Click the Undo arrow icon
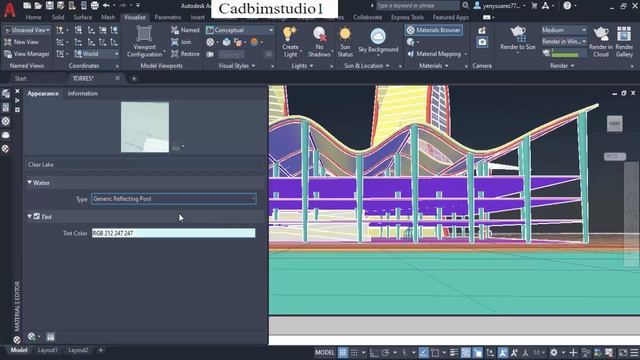This screenshot has width=640, height=360. point(107,5)
